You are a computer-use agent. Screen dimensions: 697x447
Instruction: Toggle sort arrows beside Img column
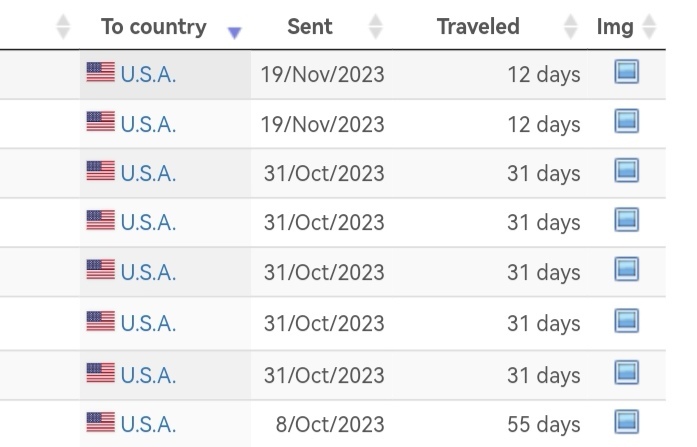point(649,26)
